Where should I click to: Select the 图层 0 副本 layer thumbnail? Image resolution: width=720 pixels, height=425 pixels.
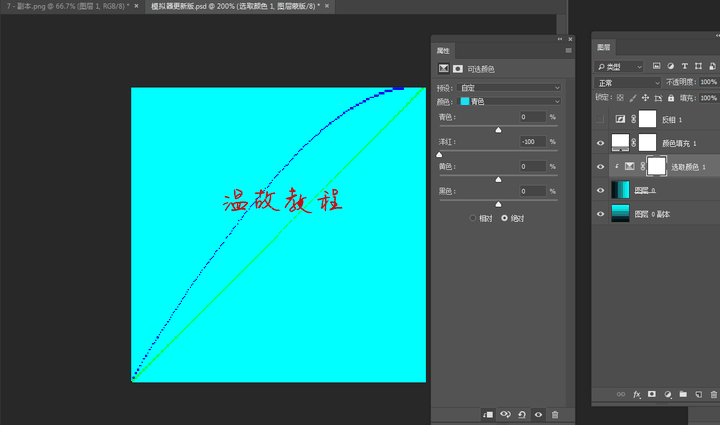pyautogui.click(x=620, y=214)
